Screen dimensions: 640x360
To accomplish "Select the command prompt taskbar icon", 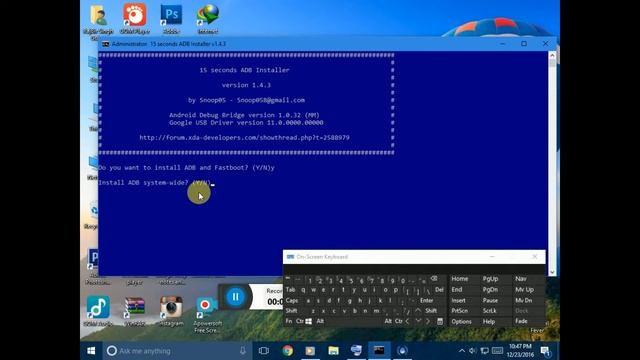I will coord(379,351).
